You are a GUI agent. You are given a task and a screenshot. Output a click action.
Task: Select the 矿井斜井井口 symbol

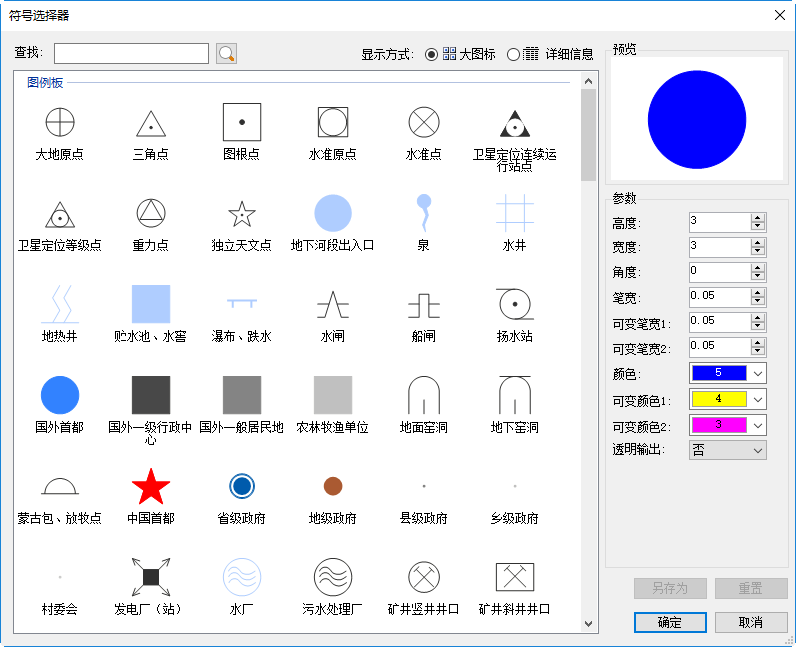pos(514,577)
